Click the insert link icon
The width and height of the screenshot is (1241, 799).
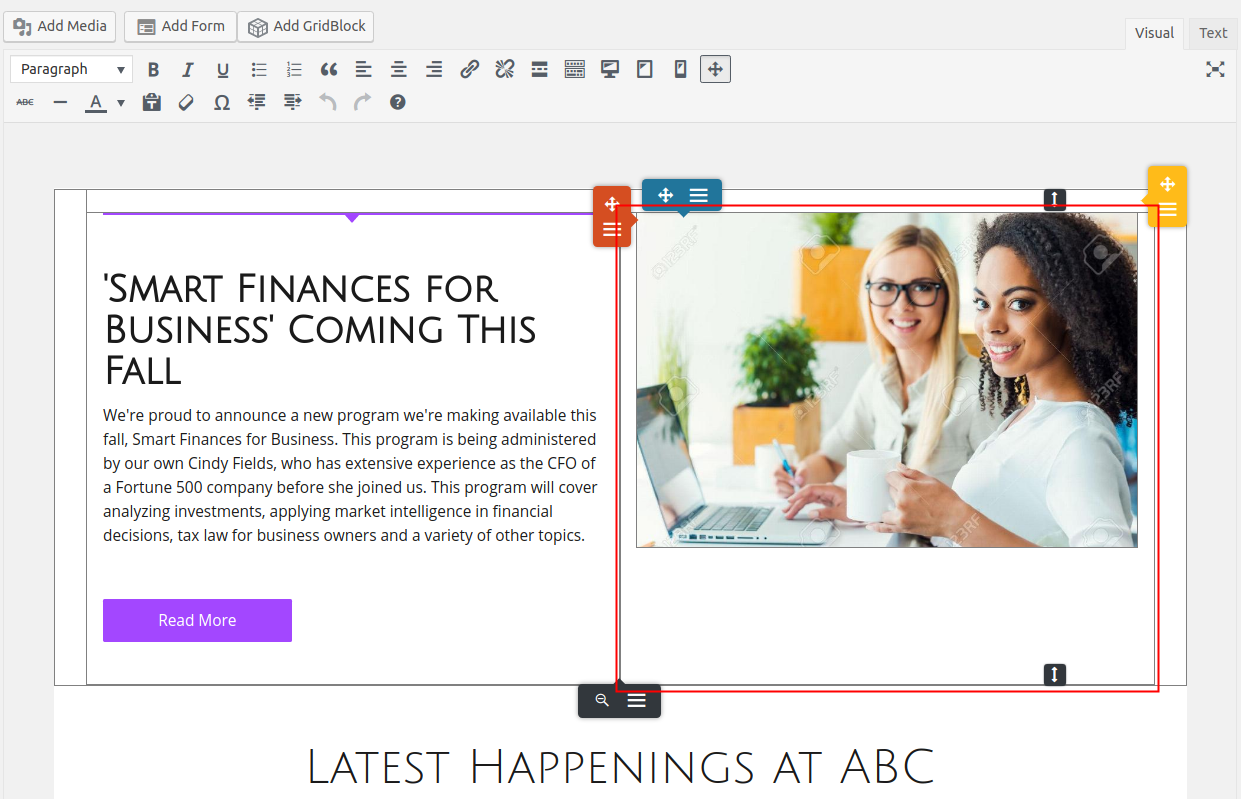[x=469, y=69]
